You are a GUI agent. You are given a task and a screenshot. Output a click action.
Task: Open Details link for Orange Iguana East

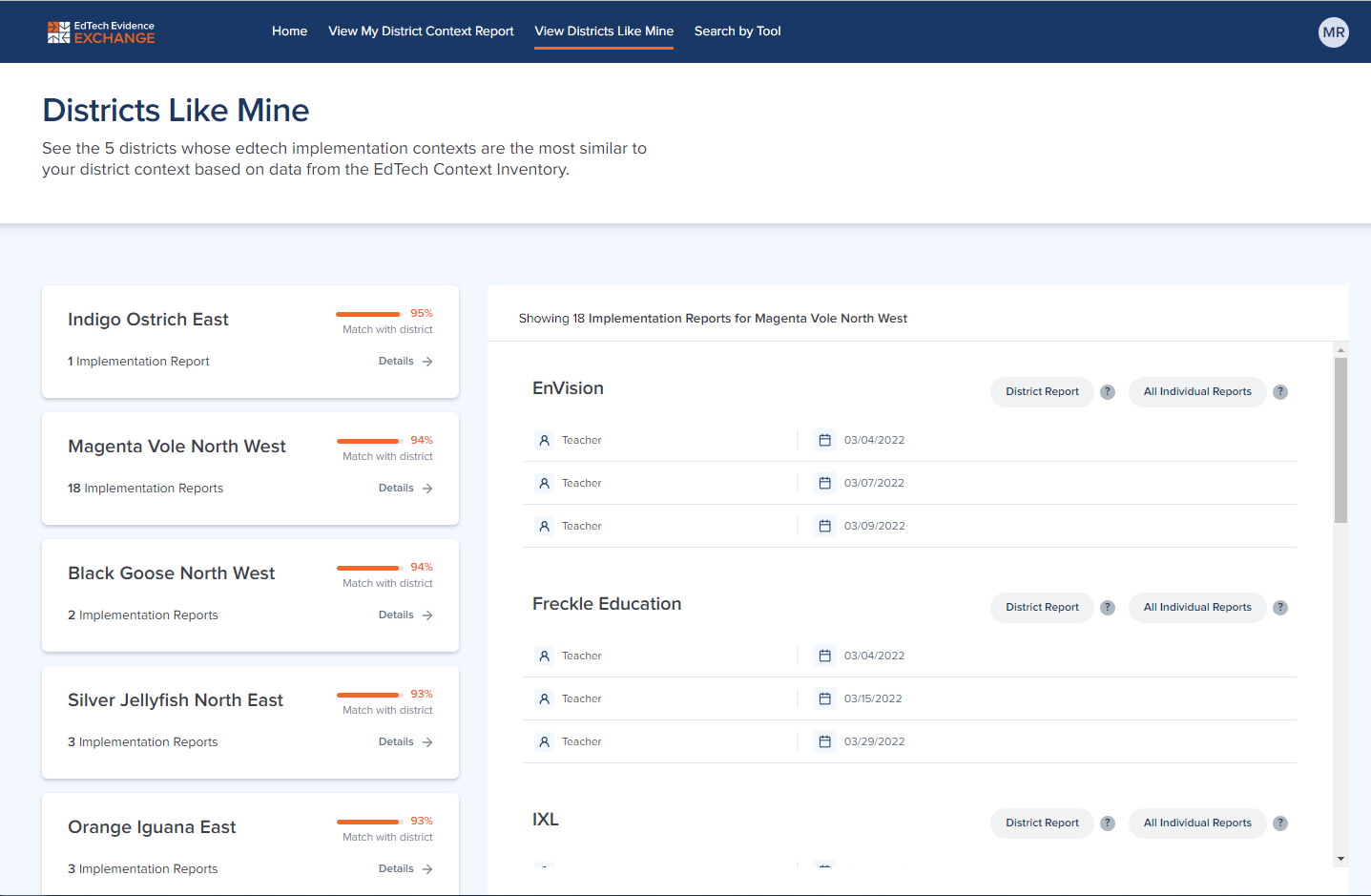point(405,869)
